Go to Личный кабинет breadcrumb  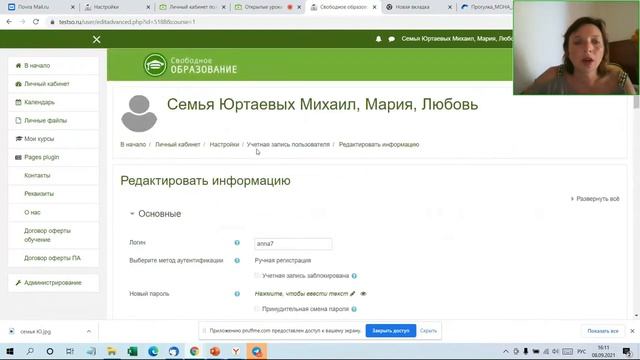coord(178,144)
